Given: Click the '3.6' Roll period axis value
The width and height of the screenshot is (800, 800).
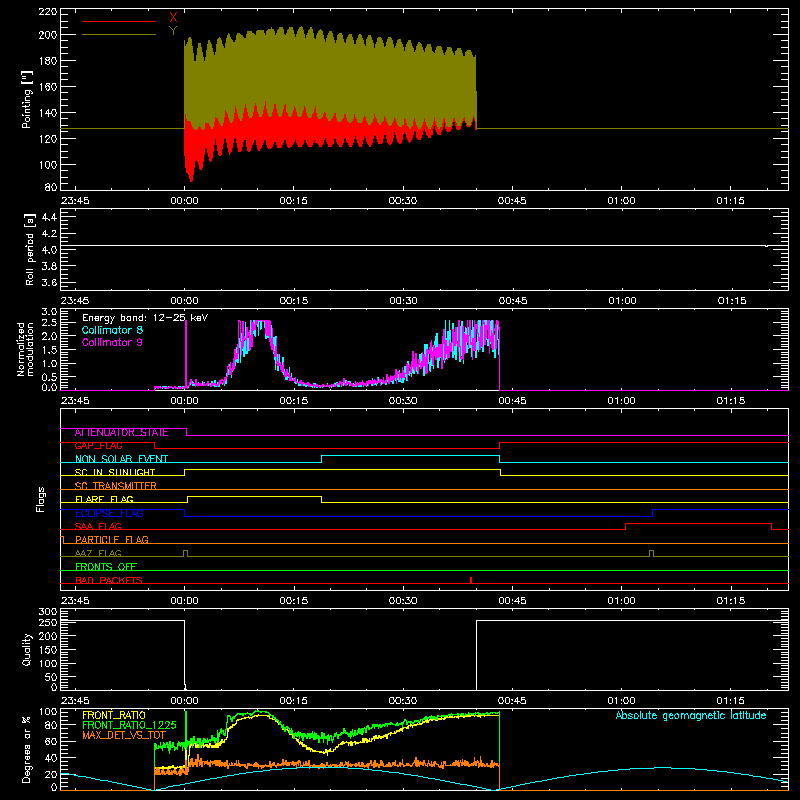Looking at the screenshot, I should click(49, 283).
